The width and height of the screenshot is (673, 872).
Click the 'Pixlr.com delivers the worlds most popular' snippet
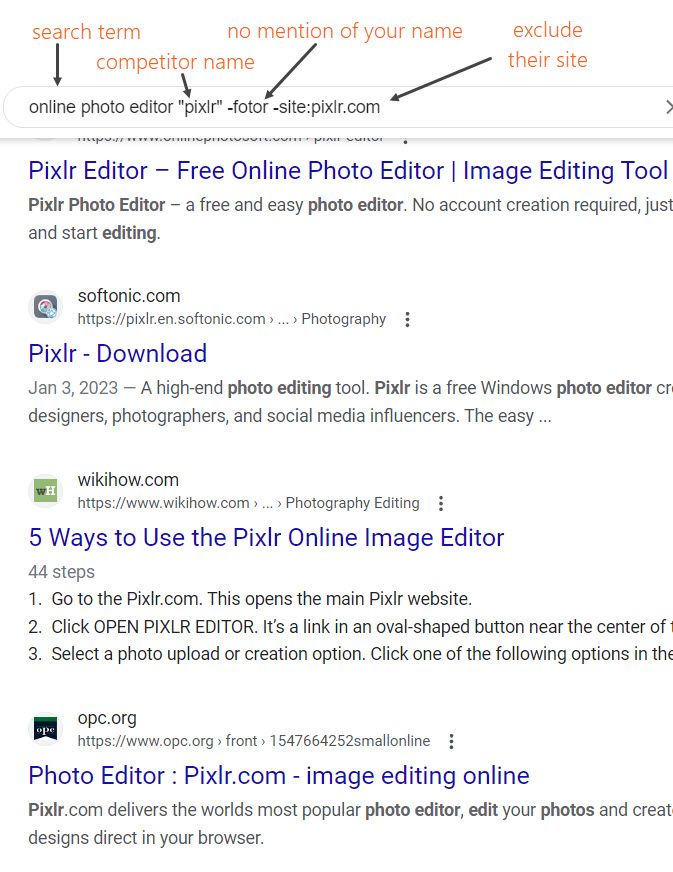[x=350, y=824]
